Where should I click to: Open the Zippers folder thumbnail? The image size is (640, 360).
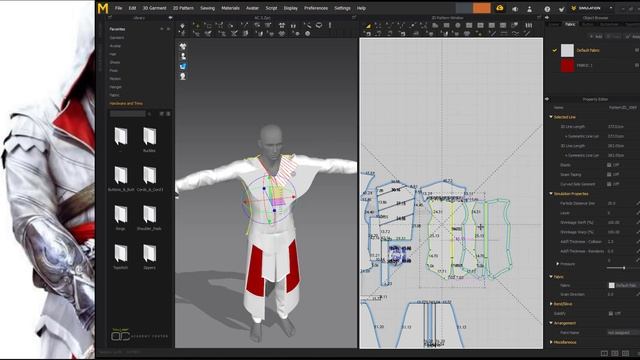149,253
